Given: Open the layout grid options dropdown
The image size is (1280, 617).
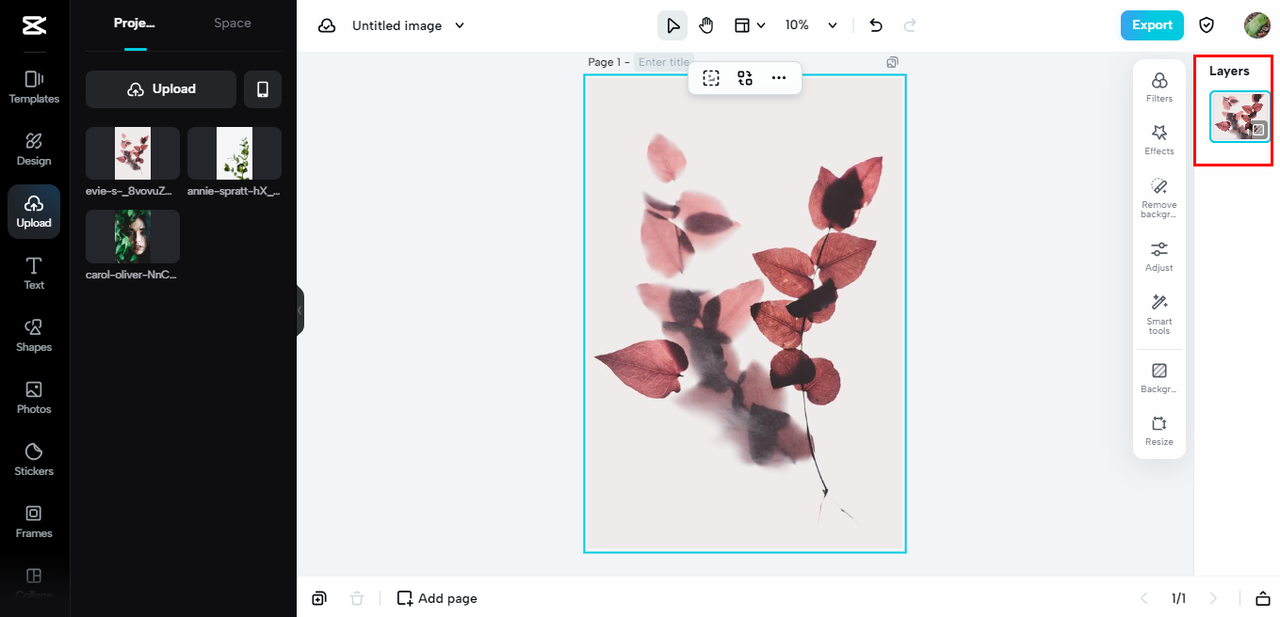Looking at the screenshot, I should click(x=750, y=25).
